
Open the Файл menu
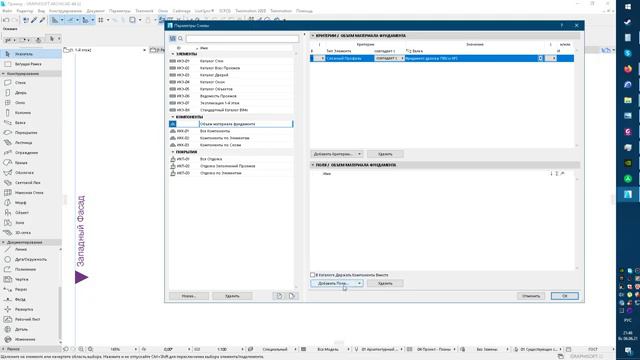click(x=7, y=11)
